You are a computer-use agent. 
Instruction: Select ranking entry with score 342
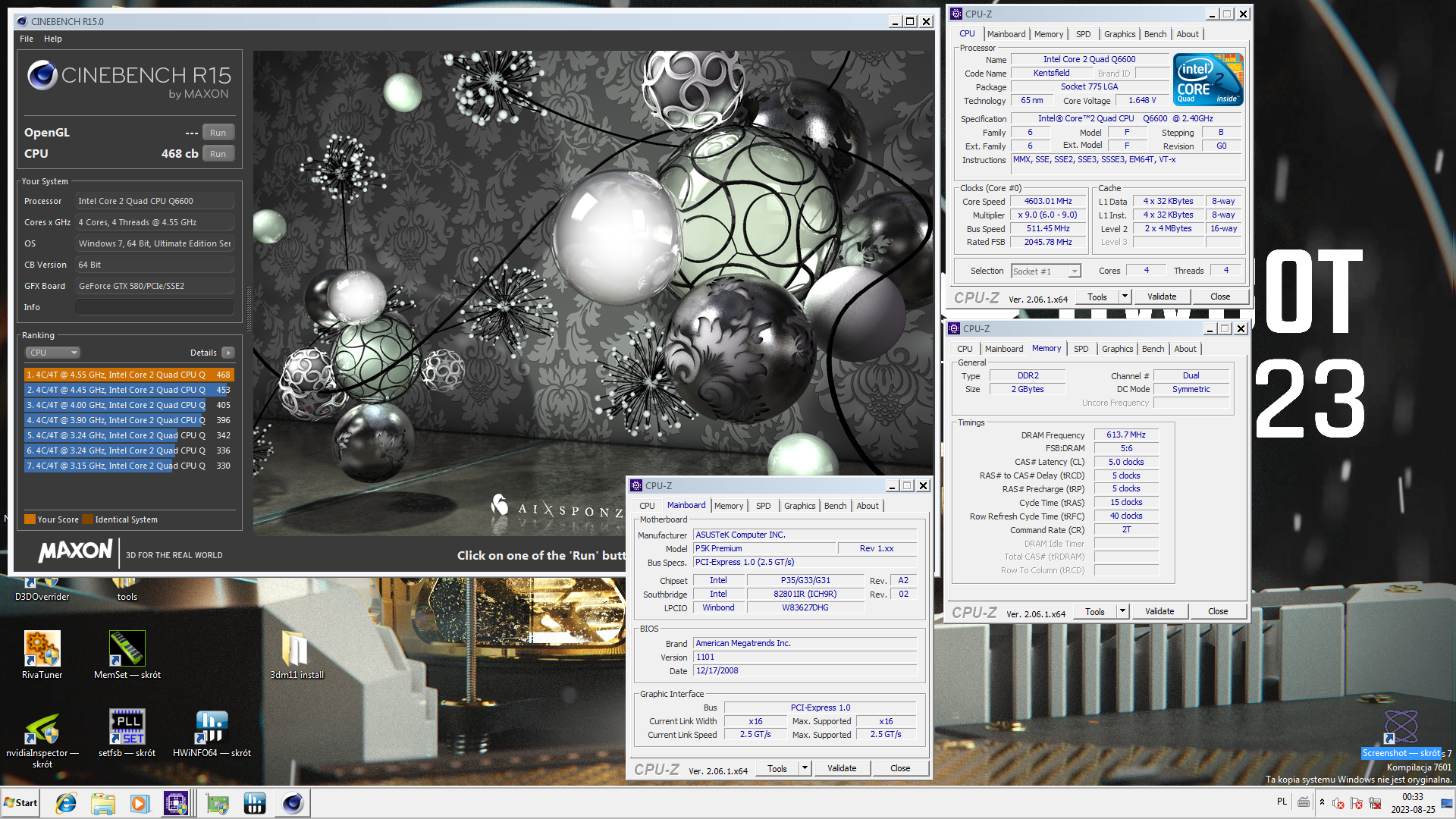[x=129, y=435]
